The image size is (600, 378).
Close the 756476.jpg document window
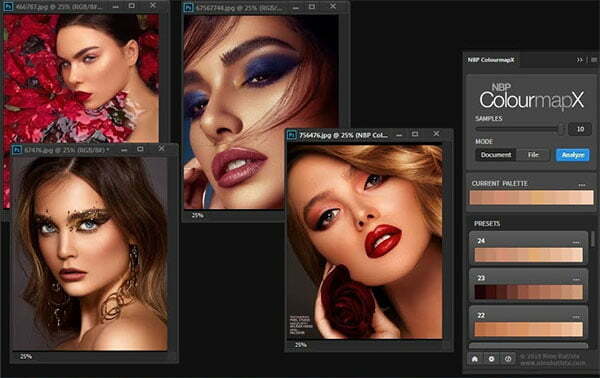(x=436, y=134)
